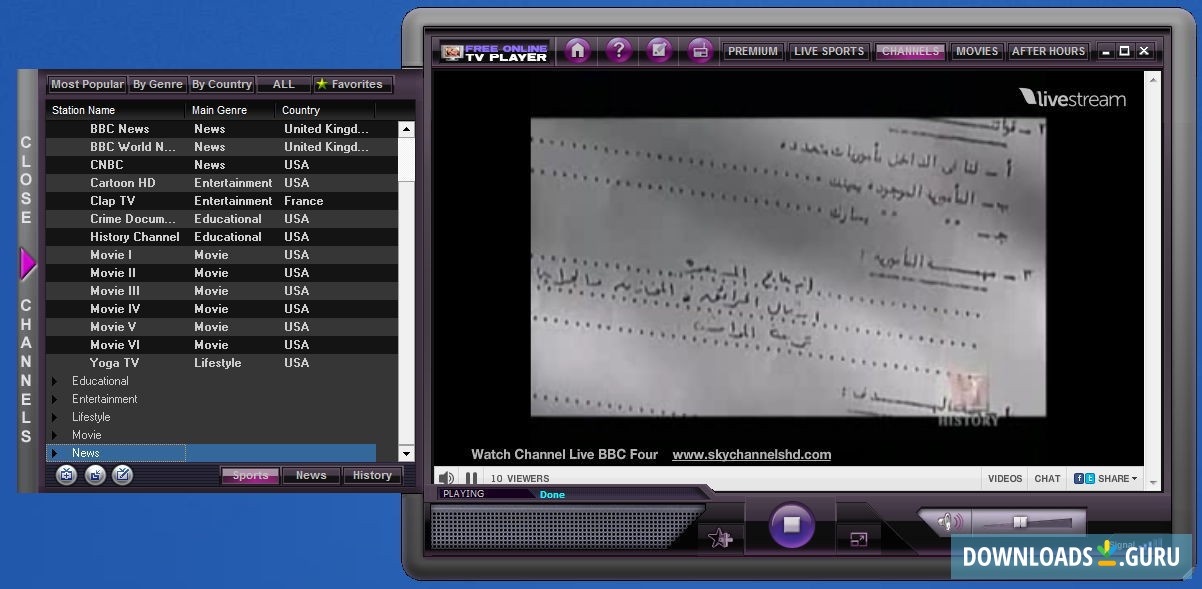Mute audio with the speaker icon below the video

(445, 478)
